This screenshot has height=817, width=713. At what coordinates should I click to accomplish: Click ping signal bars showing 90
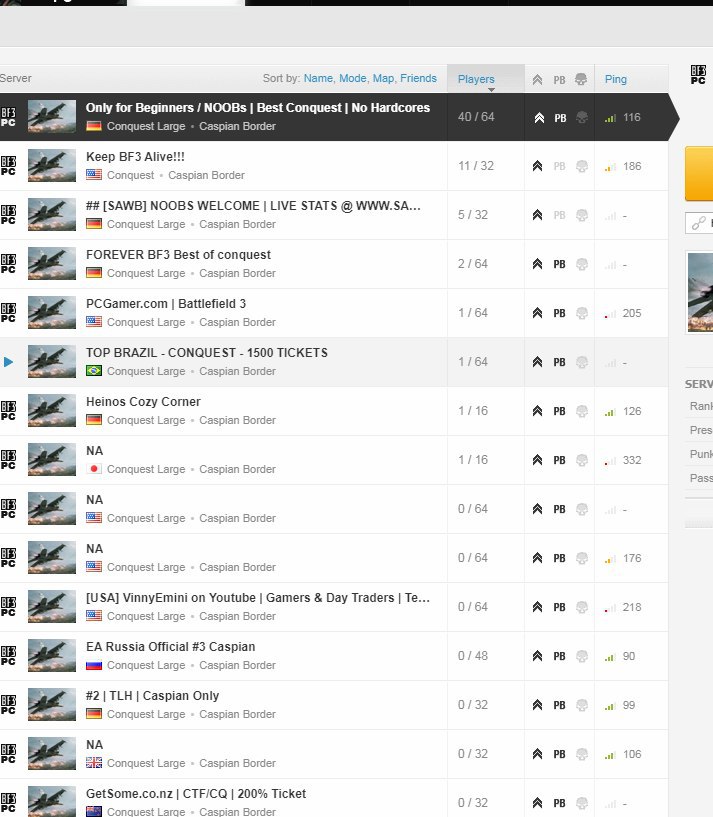[x=610, y=657]
